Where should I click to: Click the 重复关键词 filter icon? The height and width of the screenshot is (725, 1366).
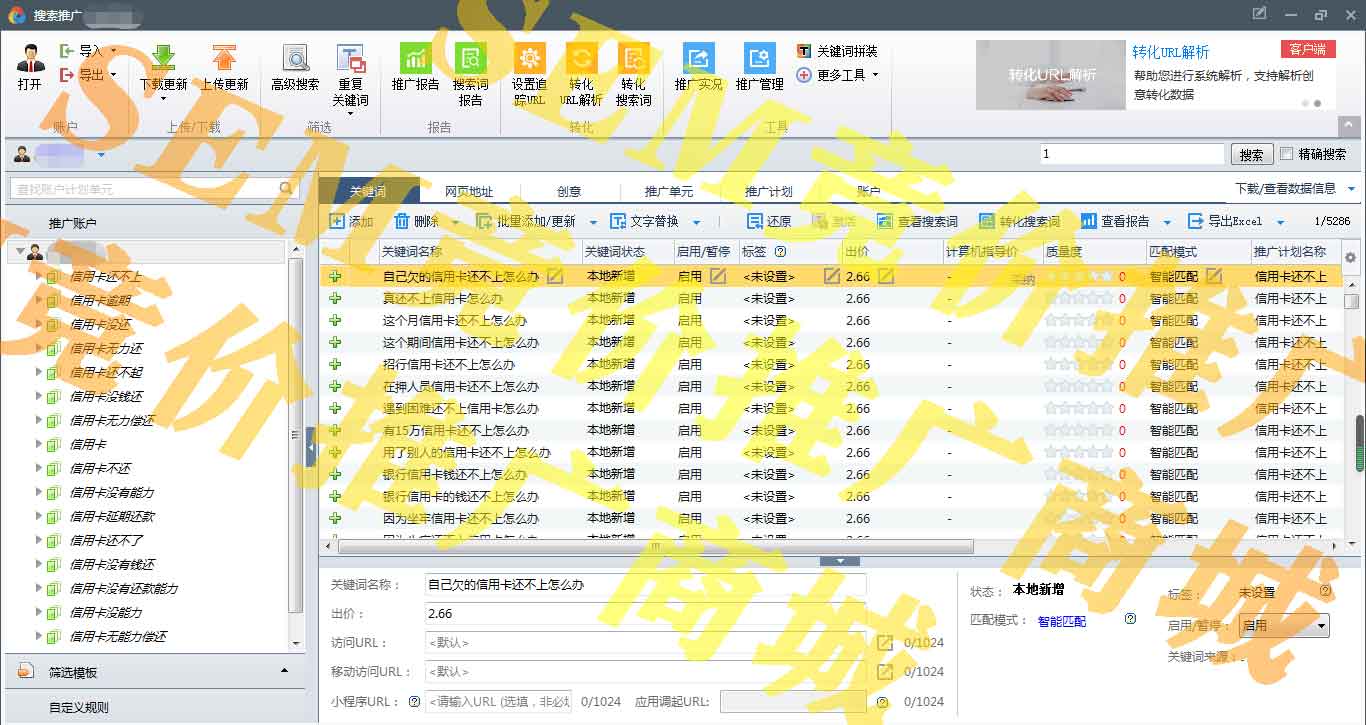click(x=350, y=59)
